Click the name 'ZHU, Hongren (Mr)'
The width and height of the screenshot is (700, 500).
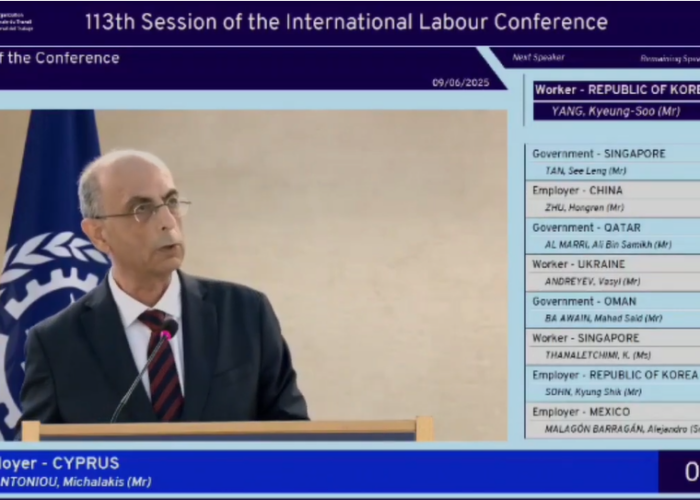tap(584, 208)
